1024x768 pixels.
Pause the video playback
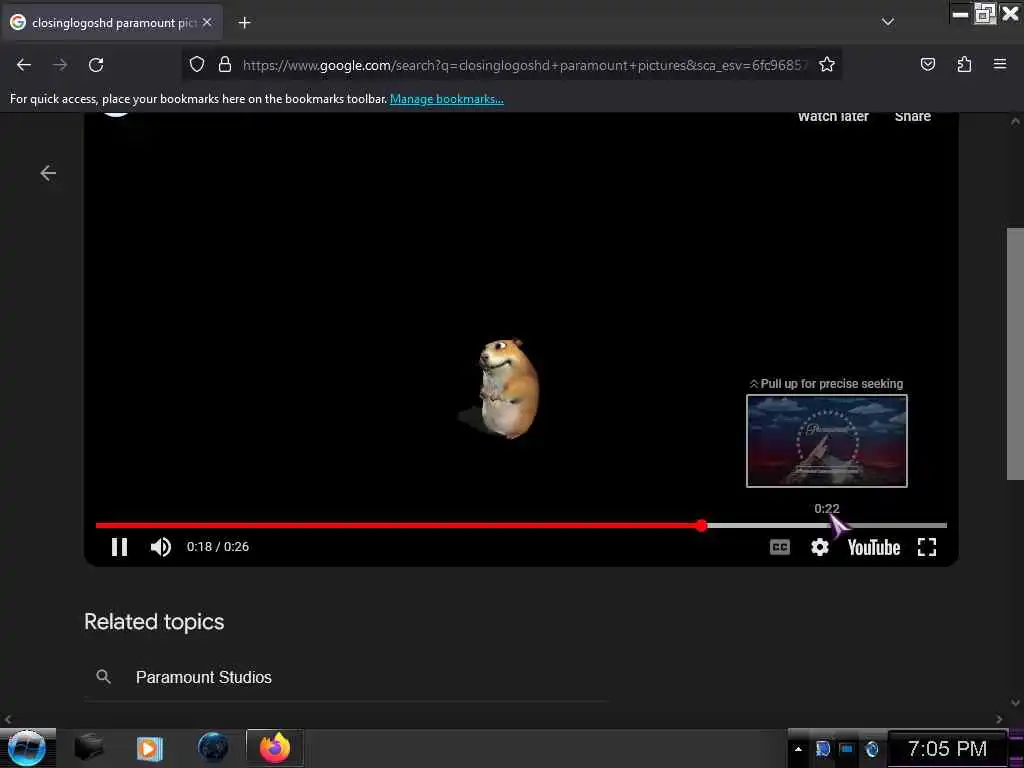[119, 547]
